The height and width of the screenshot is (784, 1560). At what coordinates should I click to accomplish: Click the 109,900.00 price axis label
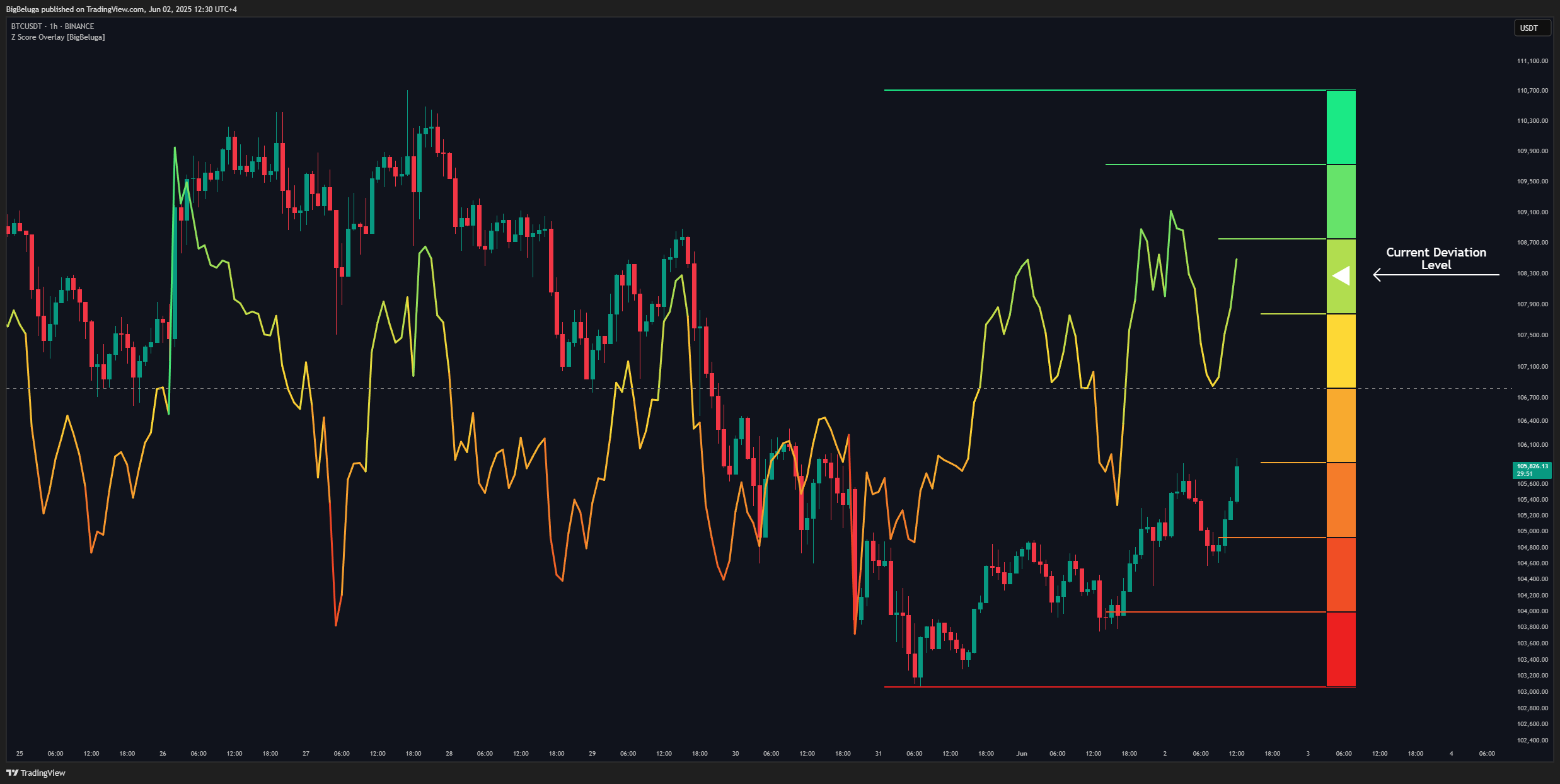click(x=1532, y=151)
